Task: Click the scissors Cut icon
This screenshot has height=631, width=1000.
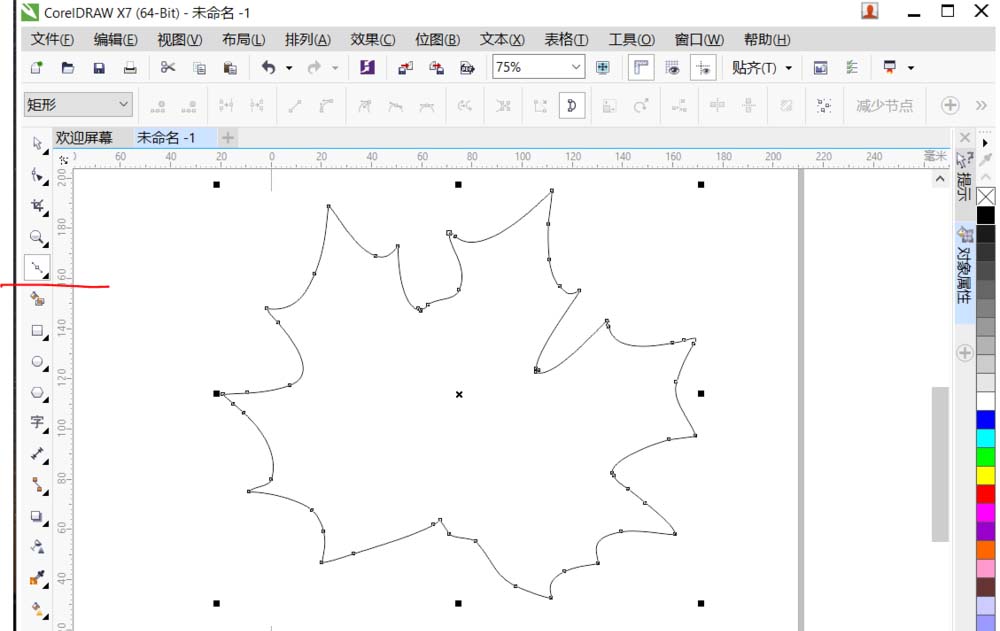Action: (x=167, y=68)
